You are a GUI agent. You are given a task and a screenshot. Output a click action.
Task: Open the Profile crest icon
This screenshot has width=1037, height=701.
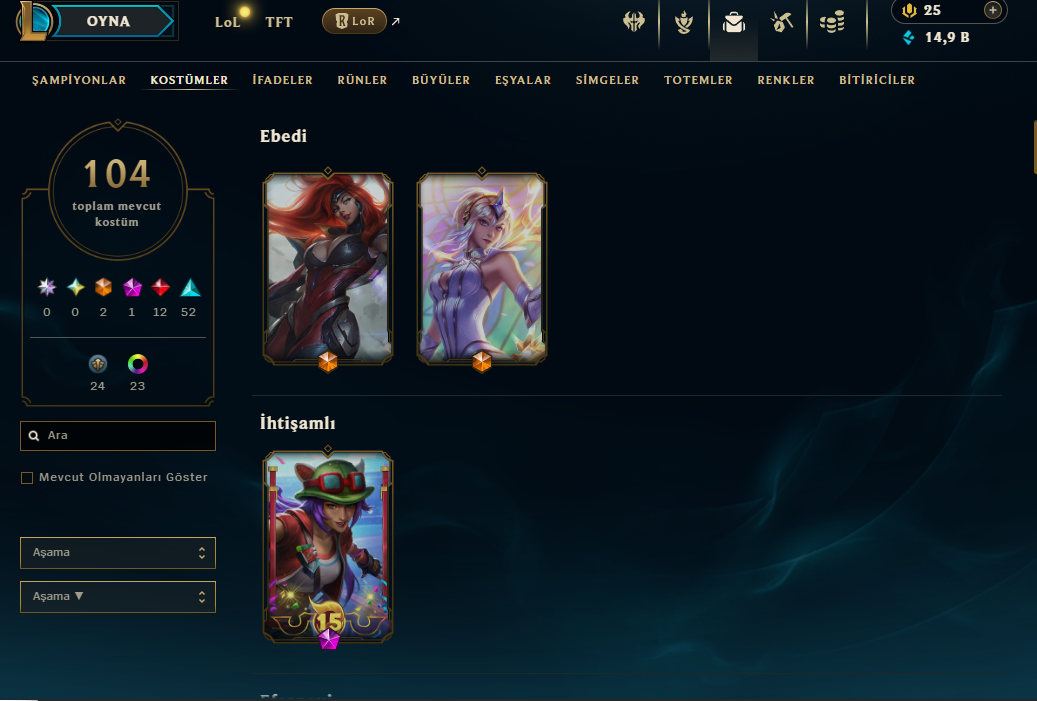coord(684,22)
